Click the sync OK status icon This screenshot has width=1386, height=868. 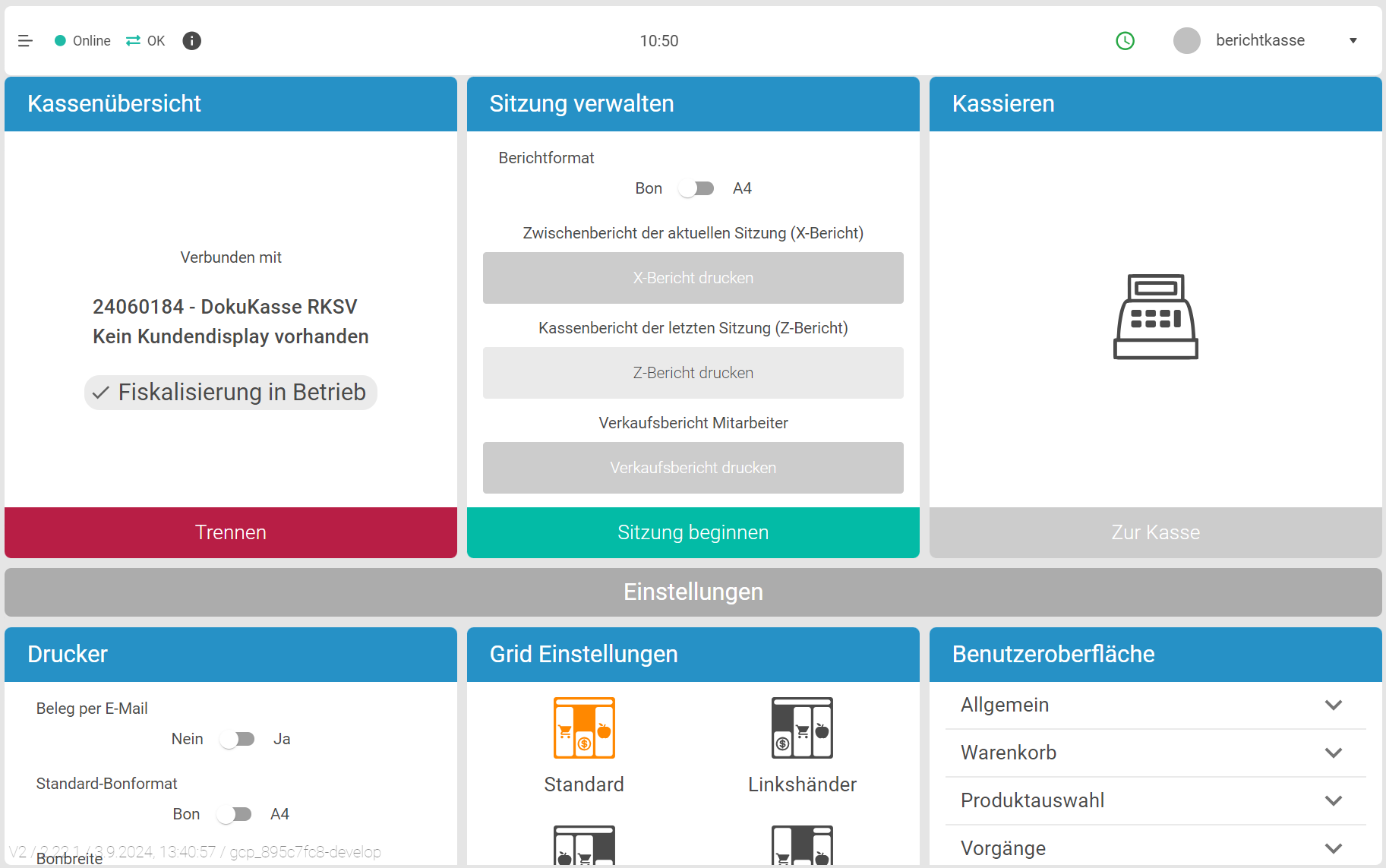(x=134, y=41)
